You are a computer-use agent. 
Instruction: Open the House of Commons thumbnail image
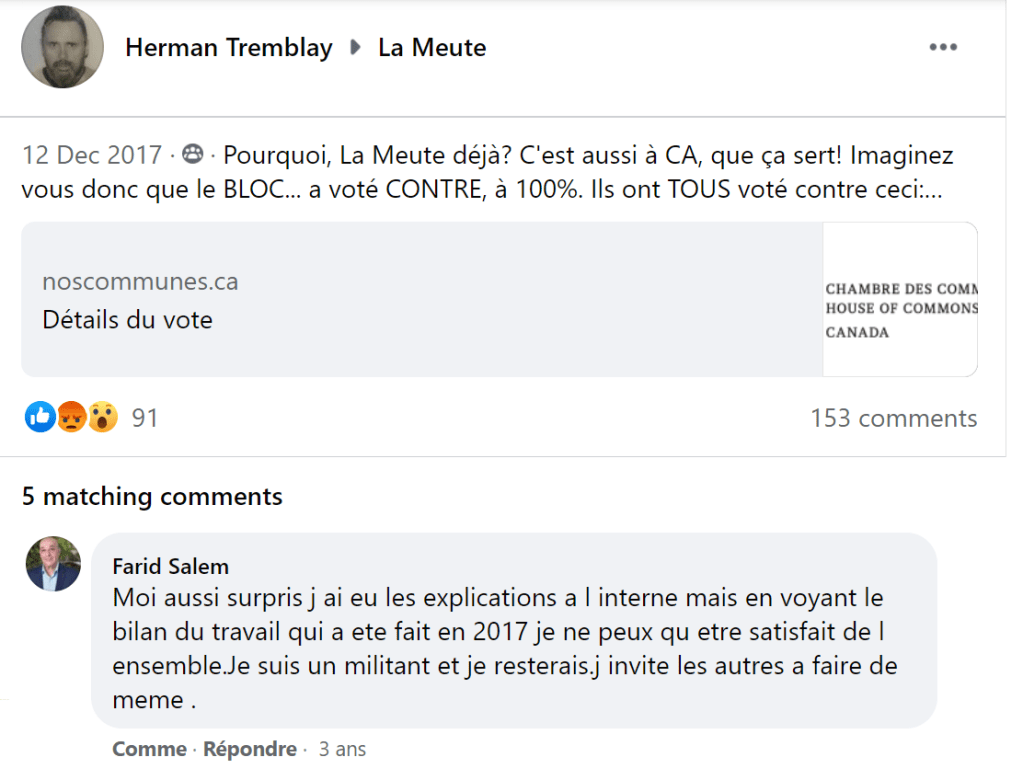[900, 299]
